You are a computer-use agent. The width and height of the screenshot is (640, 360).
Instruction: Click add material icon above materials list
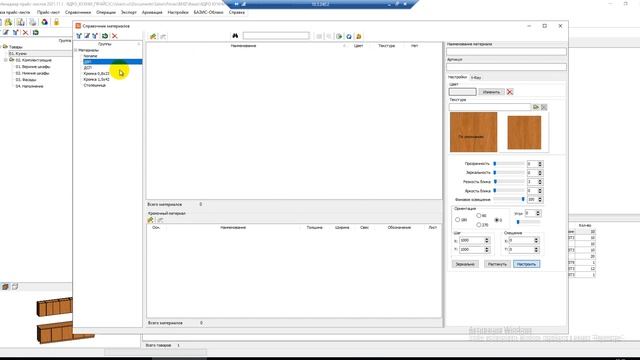point(153,36)
